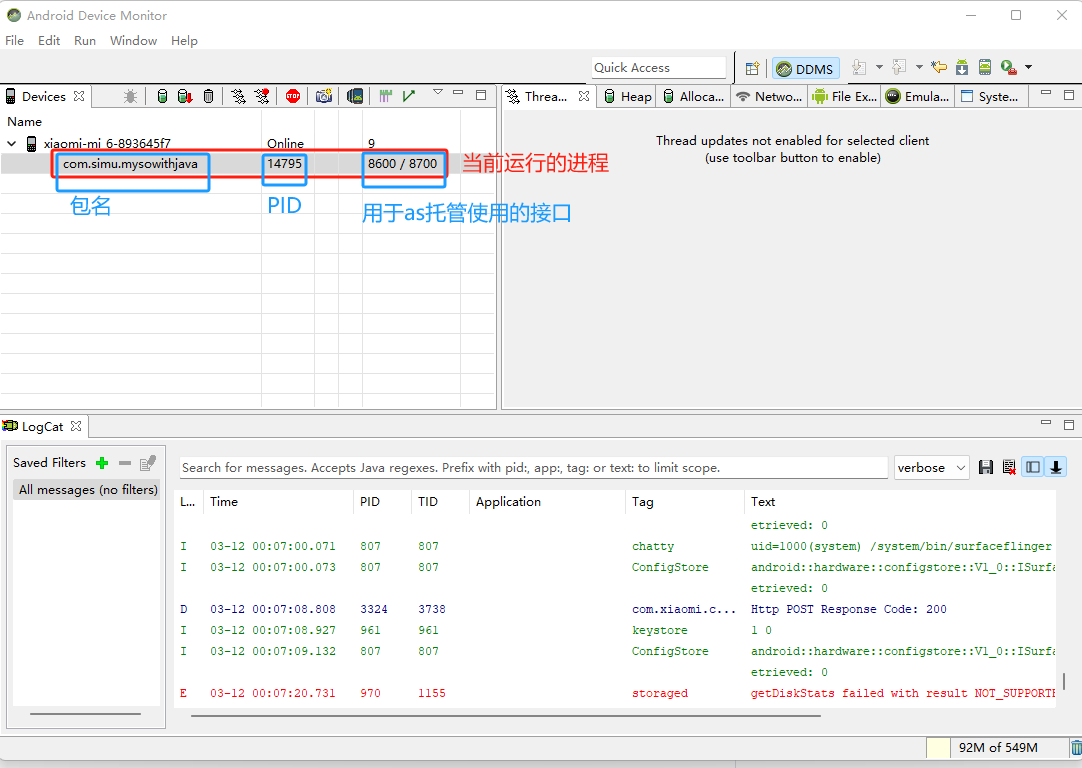Start OpenGL trace green arrow icon
1082x768 pixels.
click(x=409, y=97)
